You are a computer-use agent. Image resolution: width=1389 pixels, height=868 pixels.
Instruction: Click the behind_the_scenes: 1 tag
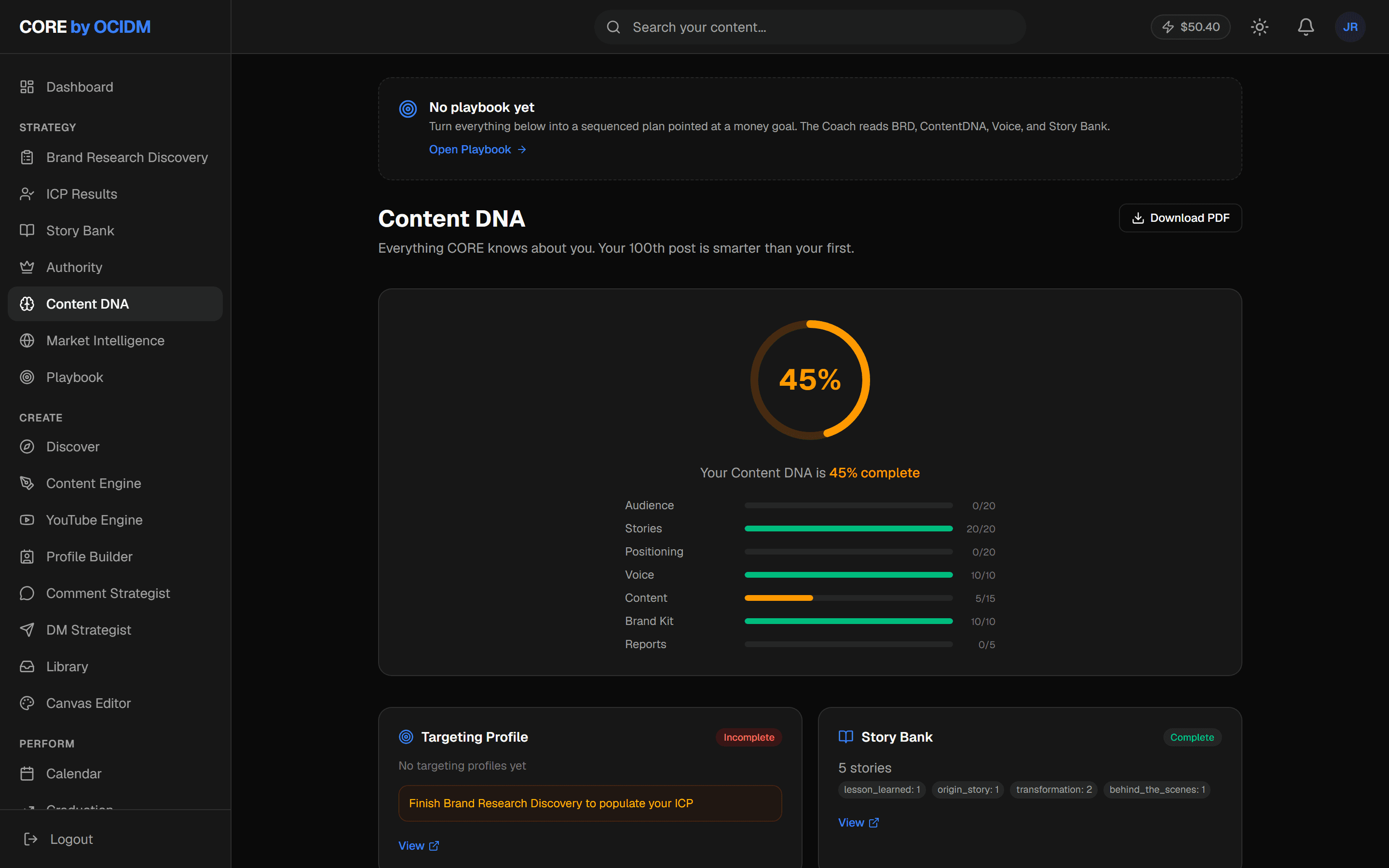pyautogui.click(x=1157, y=789)
